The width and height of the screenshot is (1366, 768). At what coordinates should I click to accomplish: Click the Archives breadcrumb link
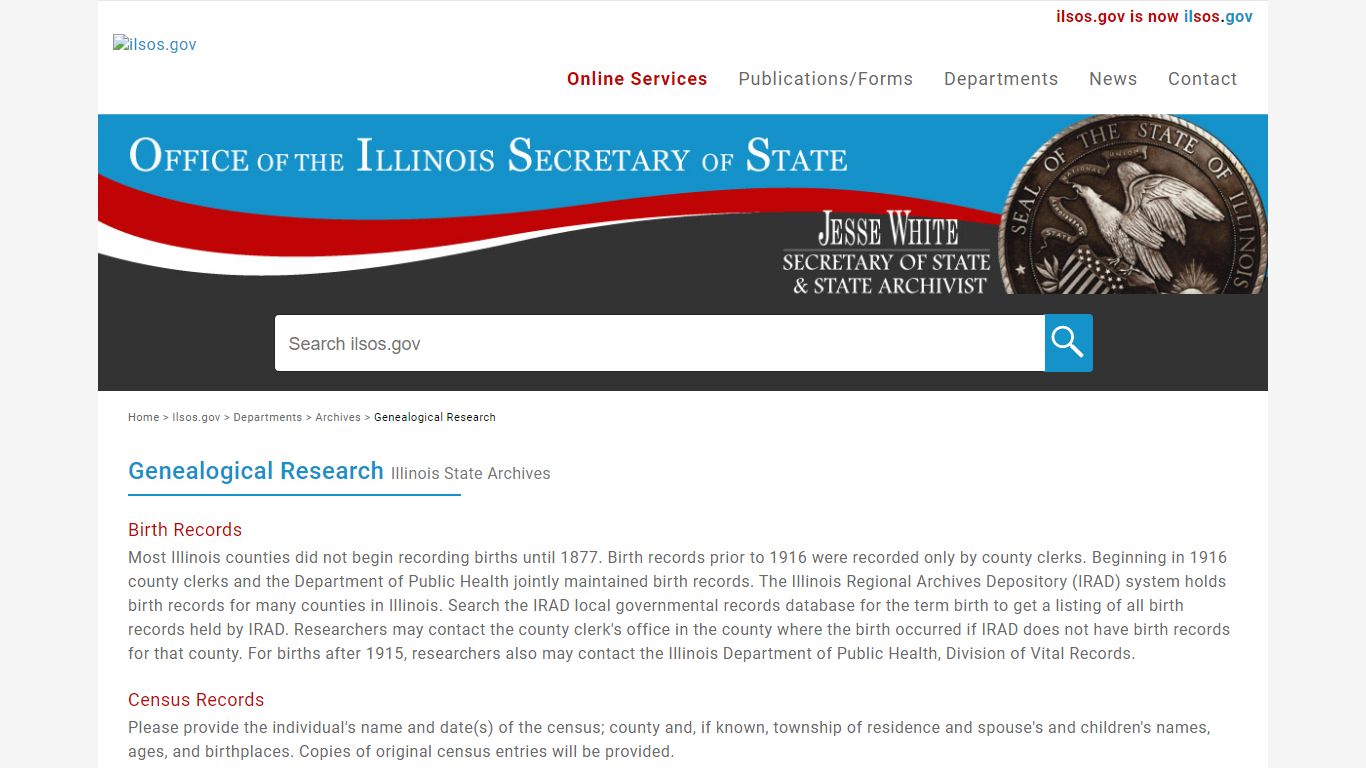(338, 417)
